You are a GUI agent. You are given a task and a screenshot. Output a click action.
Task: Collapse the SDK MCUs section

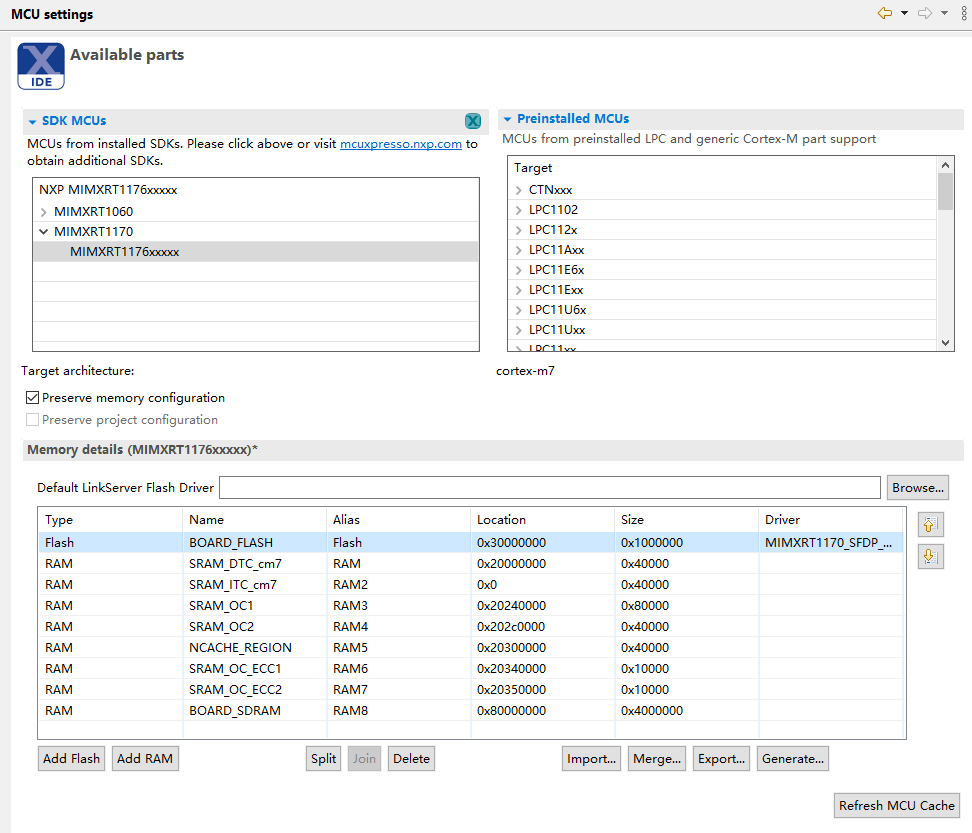coord(32,122)
